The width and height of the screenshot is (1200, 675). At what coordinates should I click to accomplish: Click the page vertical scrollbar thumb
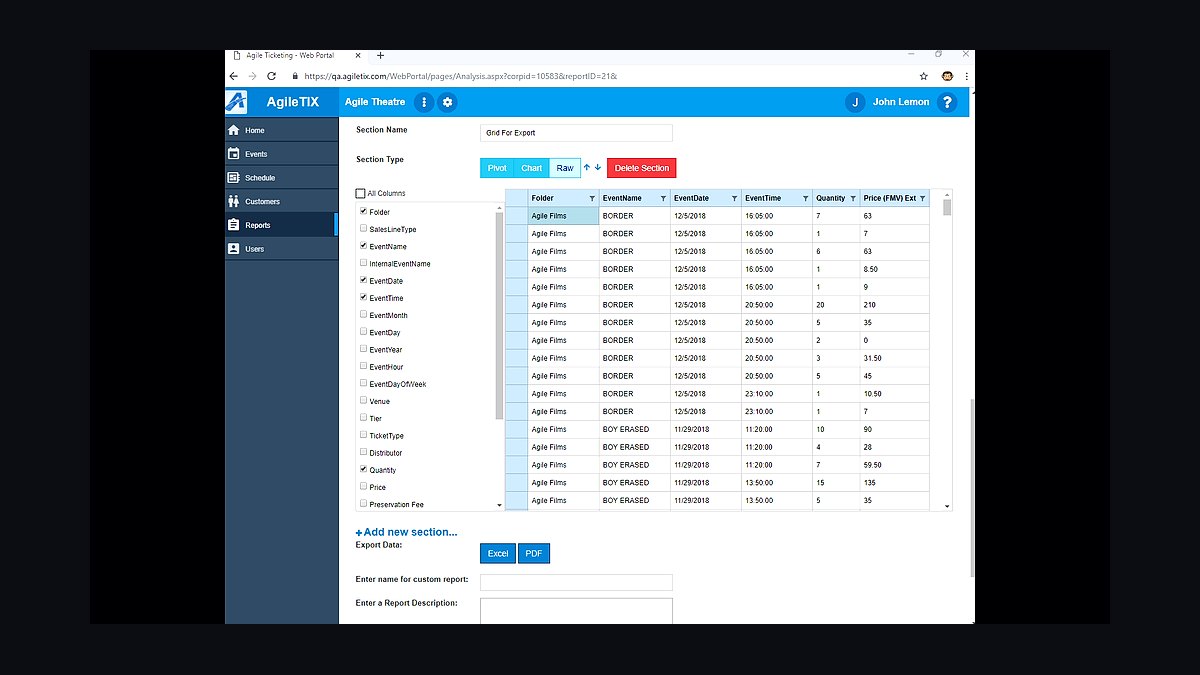point(972,489)
